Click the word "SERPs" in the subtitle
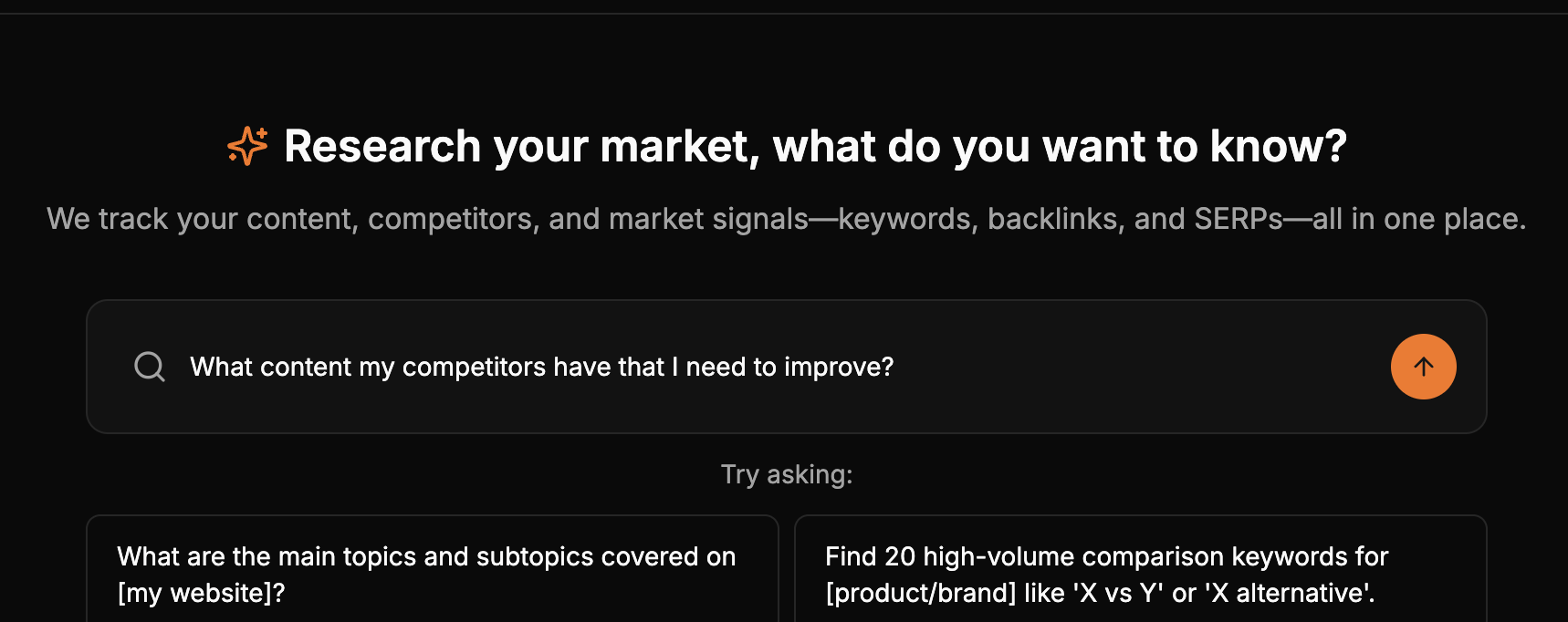 coord(1238,219)
